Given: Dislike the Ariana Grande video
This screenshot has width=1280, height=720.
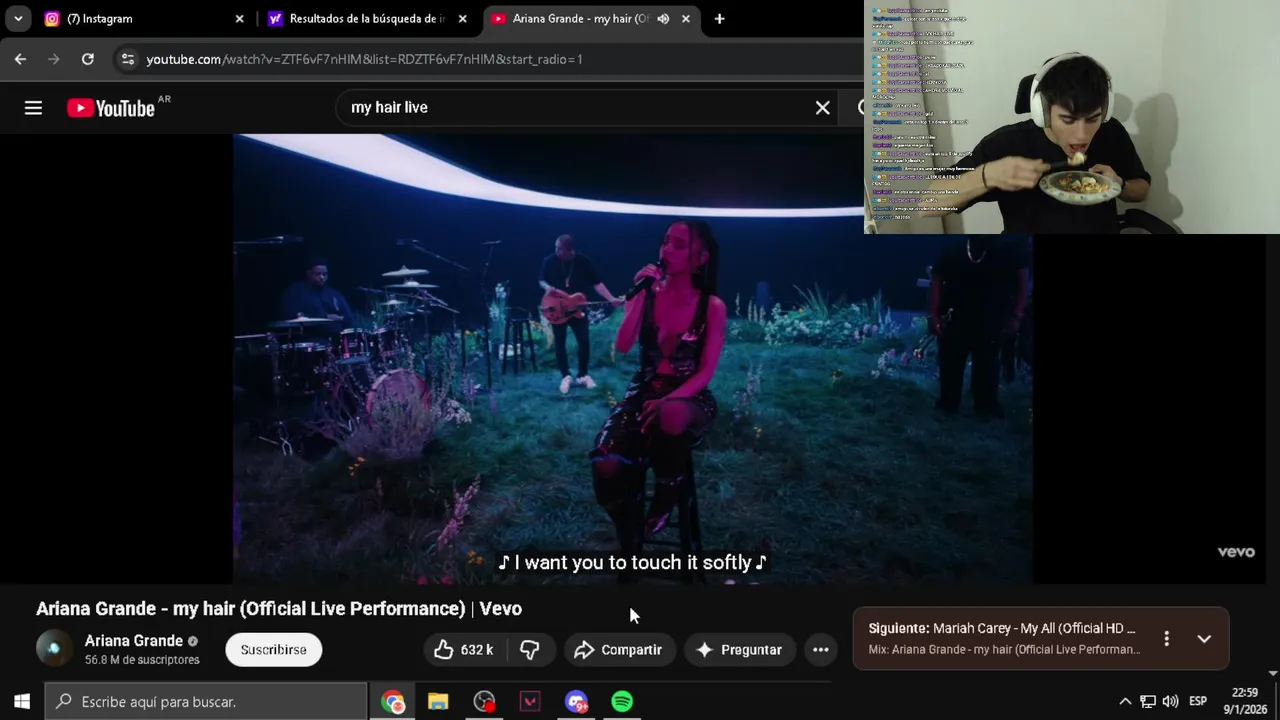Looking at the screenshot, I should 530,650.
